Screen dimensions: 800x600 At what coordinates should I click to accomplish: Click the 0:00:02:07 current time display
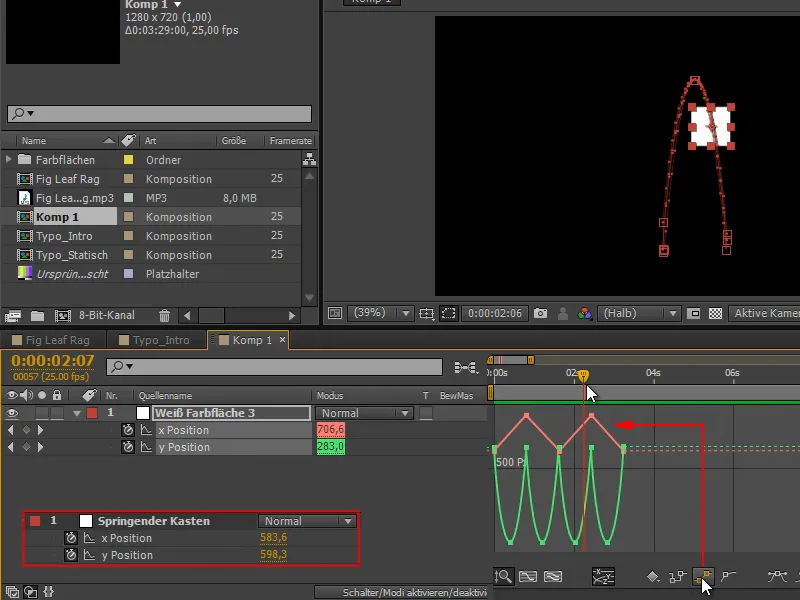pyautogui.click(x=53, y=360)
